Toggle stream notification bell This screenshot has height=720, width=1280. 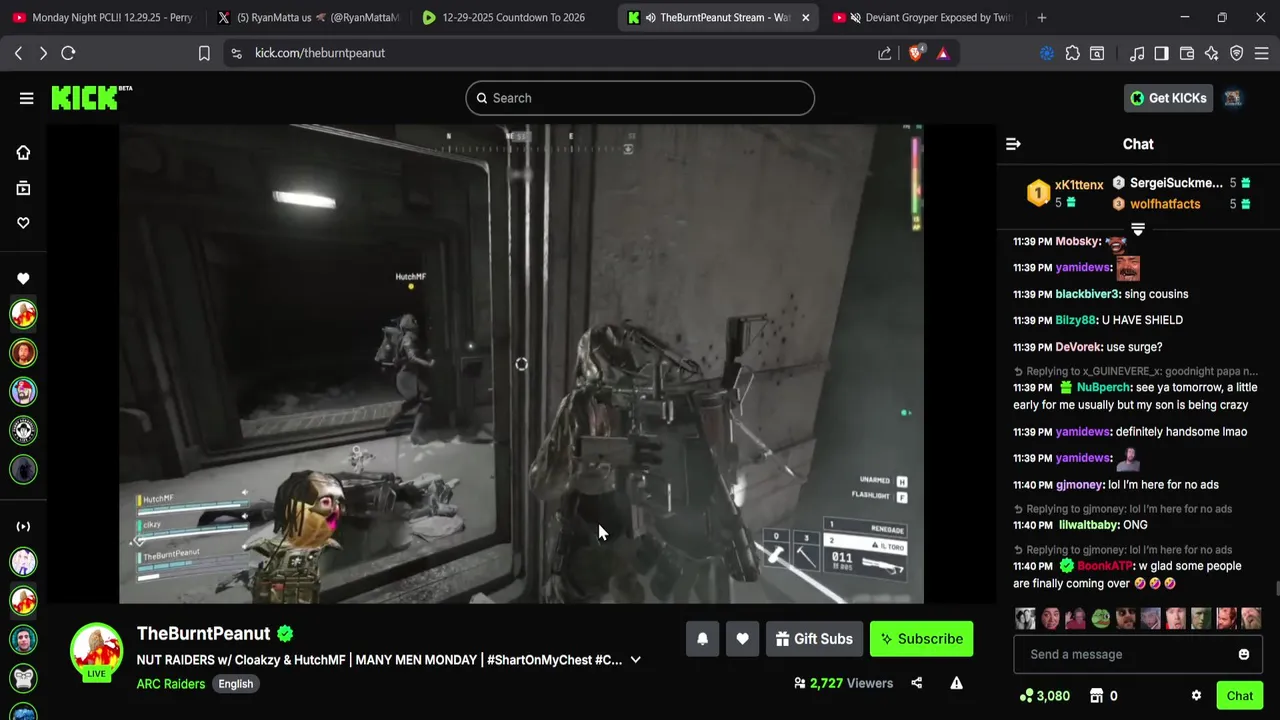tap(702, 639)
